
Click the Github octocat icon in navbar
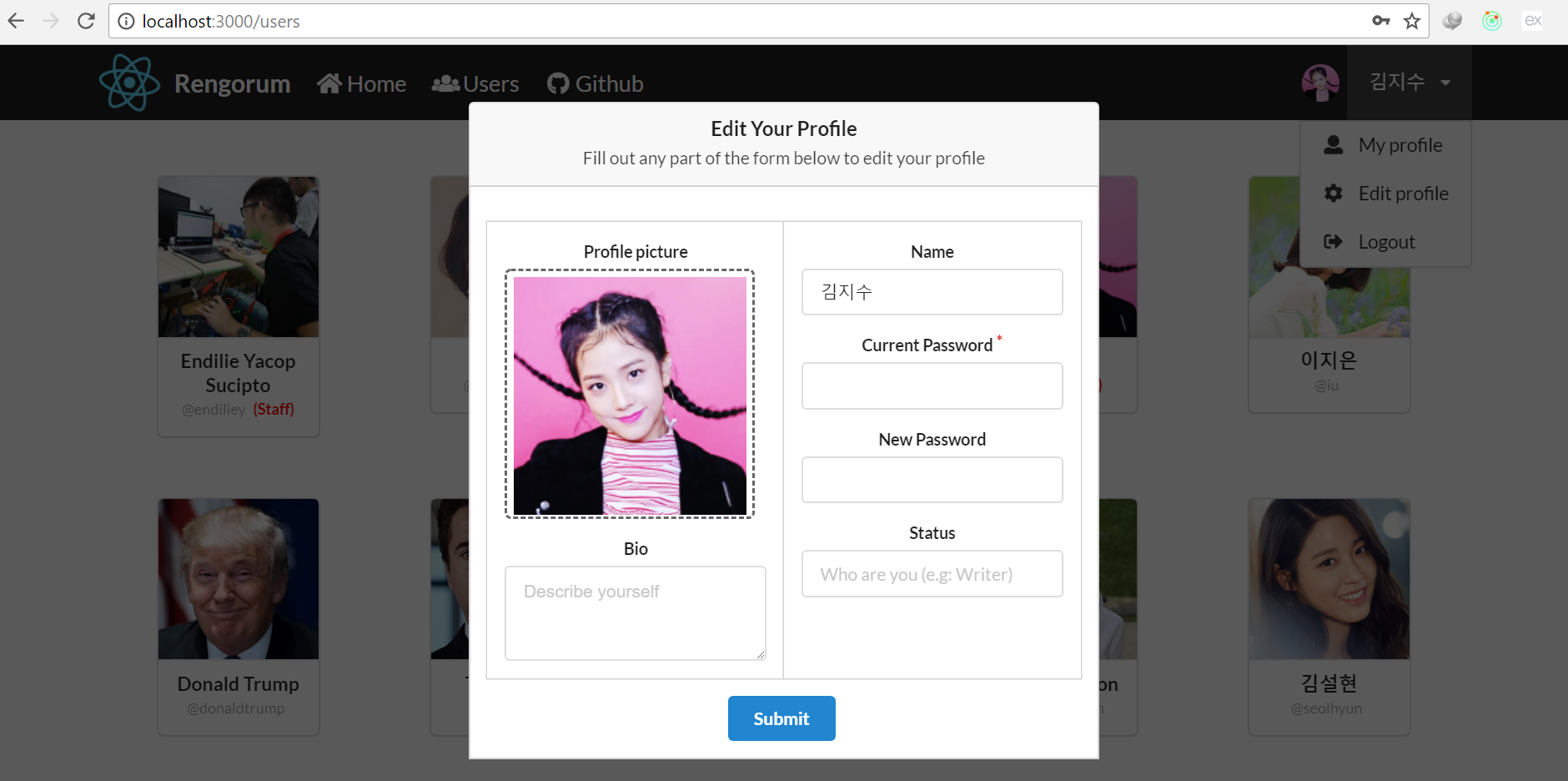click(x=558, y=83)
